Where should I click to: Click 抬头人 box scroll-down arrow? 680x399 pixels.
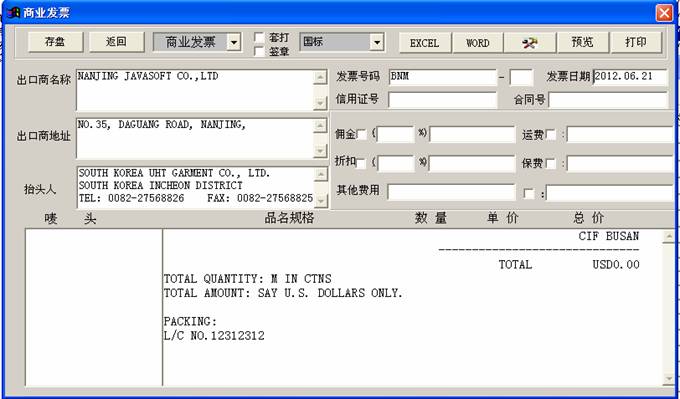click(x=320, y=200)
